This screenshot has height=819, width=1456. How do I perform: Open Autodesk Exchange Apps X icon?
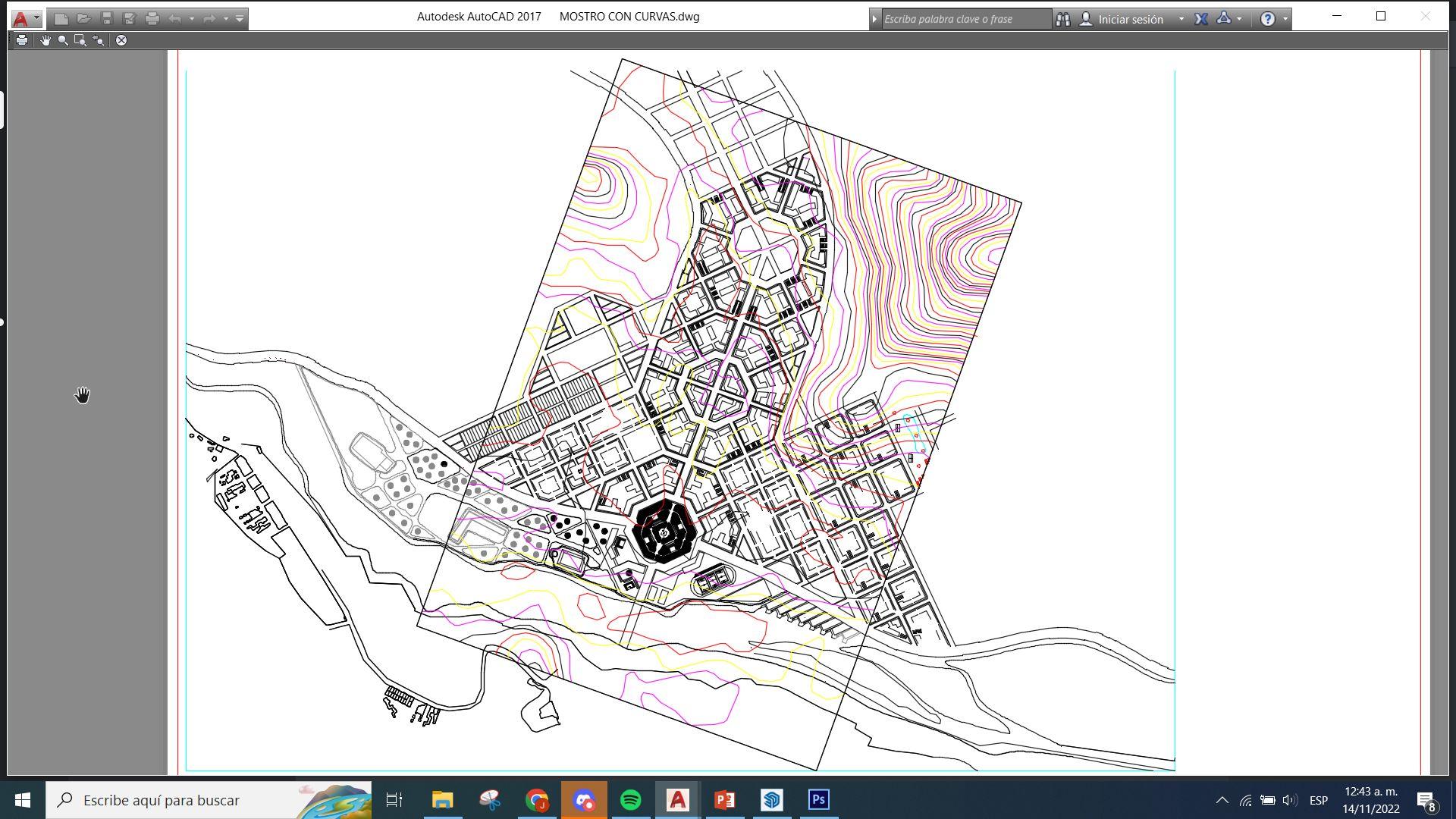[x=1201, y=19]
